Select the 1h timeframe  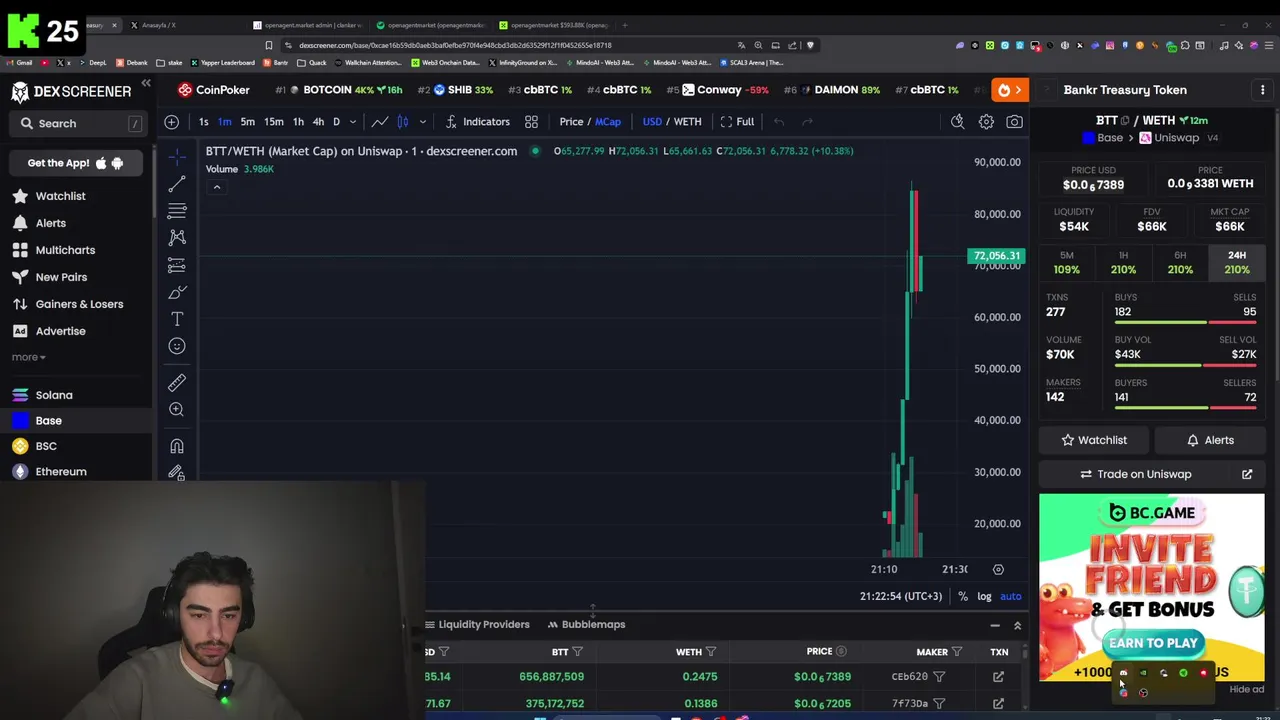298,122
